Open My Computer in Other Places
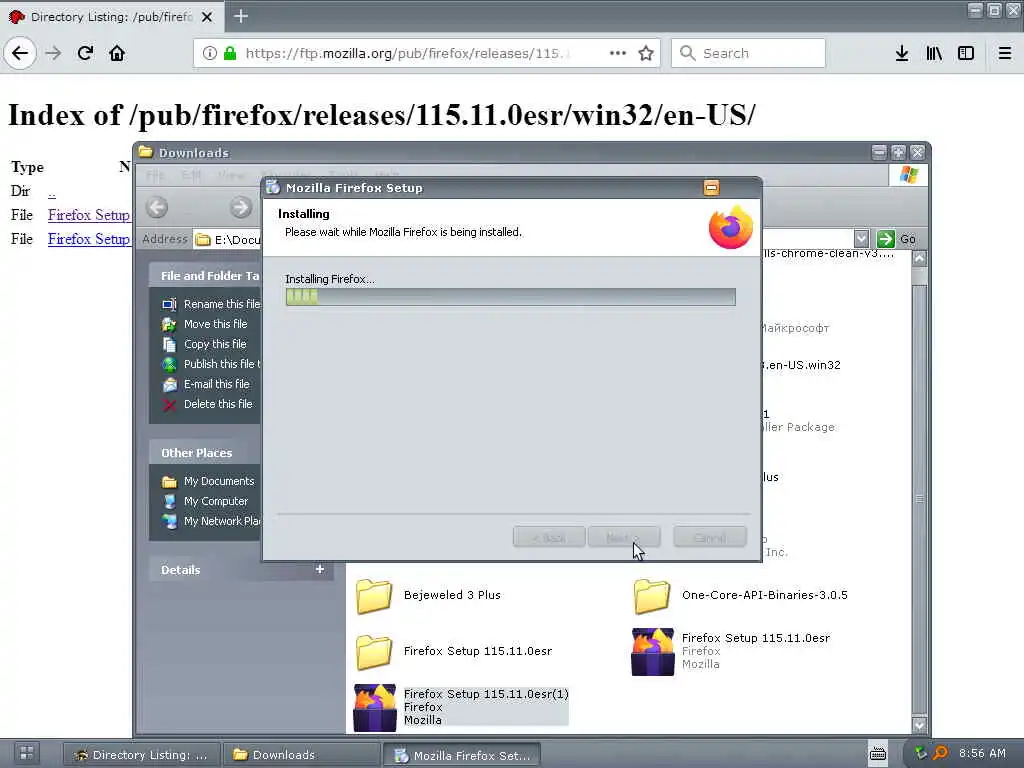Image resolution: width=1024 pixels, height=768 pixels. [204, 502]
